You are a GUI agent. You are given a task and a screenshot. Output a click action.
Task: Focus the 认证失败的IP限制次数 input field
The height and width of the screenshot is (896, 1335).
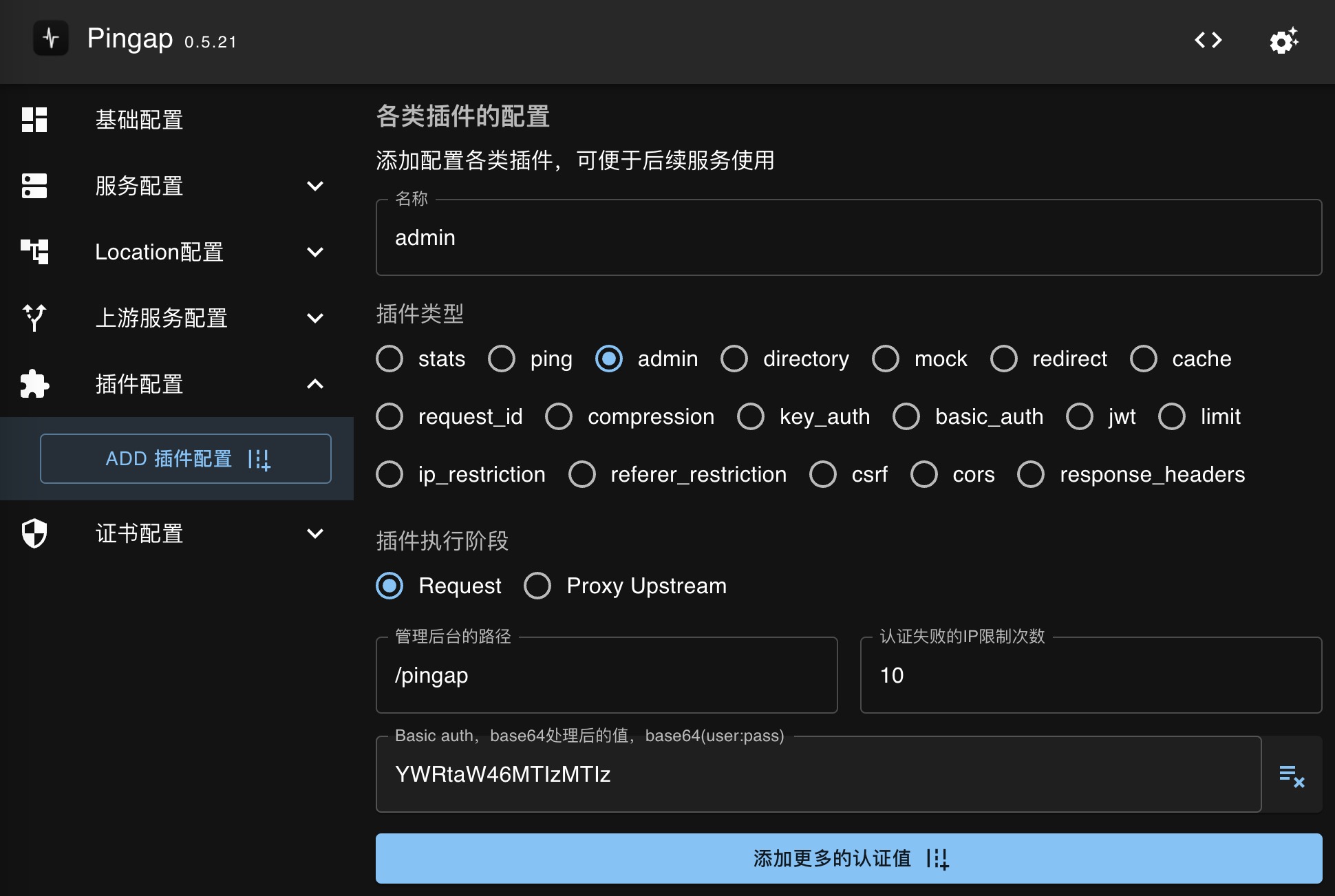click(x=1091, y=675)
